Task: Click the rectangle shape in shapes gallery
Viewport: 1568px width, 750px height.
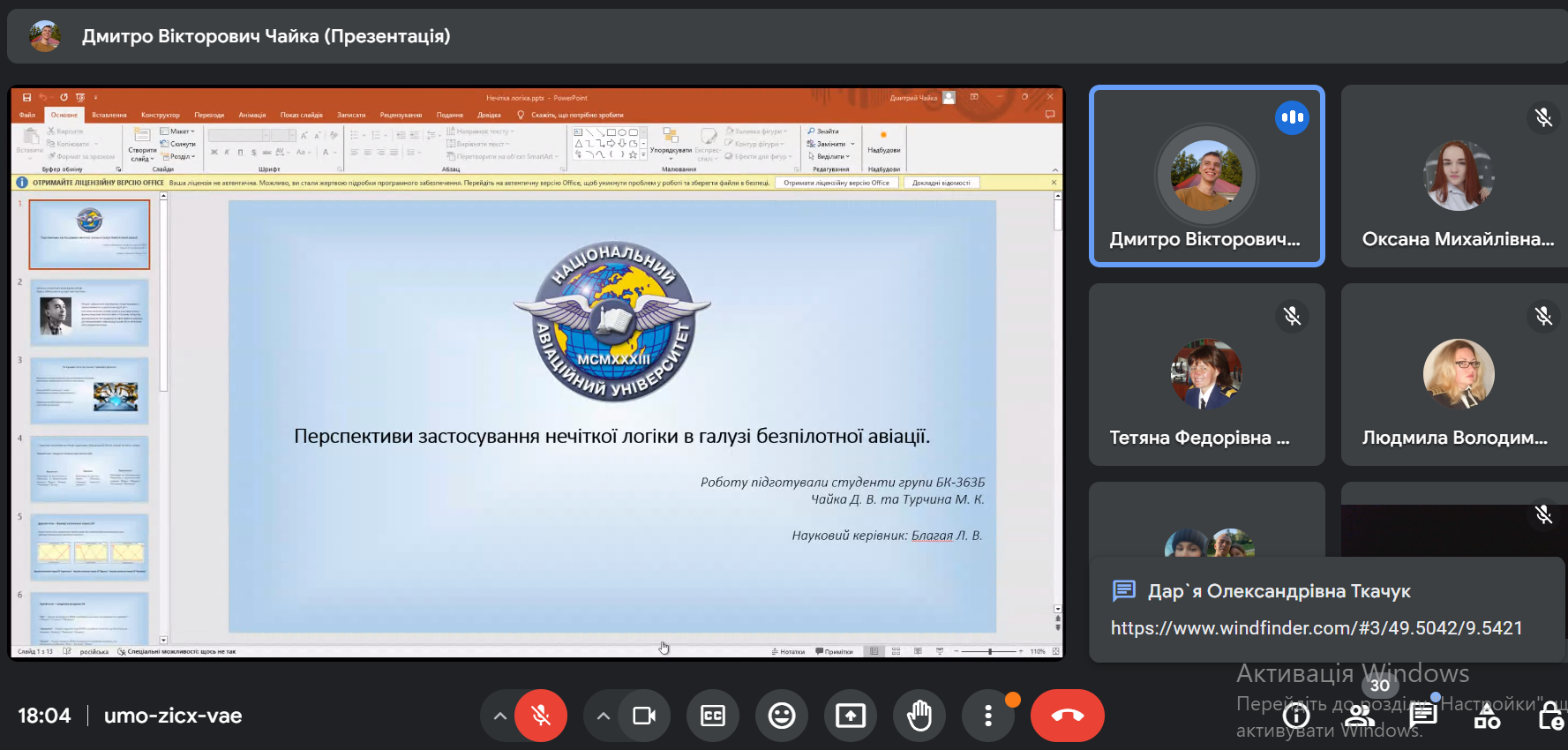Action: pos(611,132)
